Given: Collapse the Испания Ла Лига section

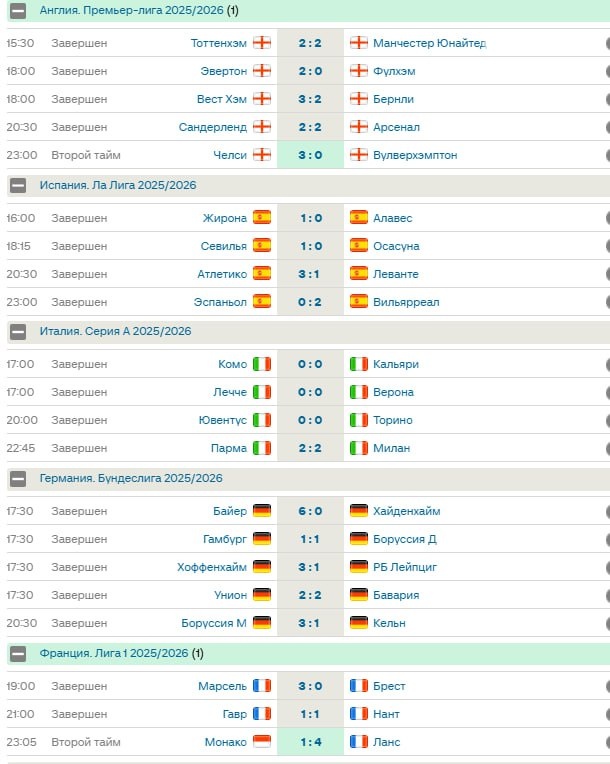Looking at the screenshot, I should pos(18,185).
